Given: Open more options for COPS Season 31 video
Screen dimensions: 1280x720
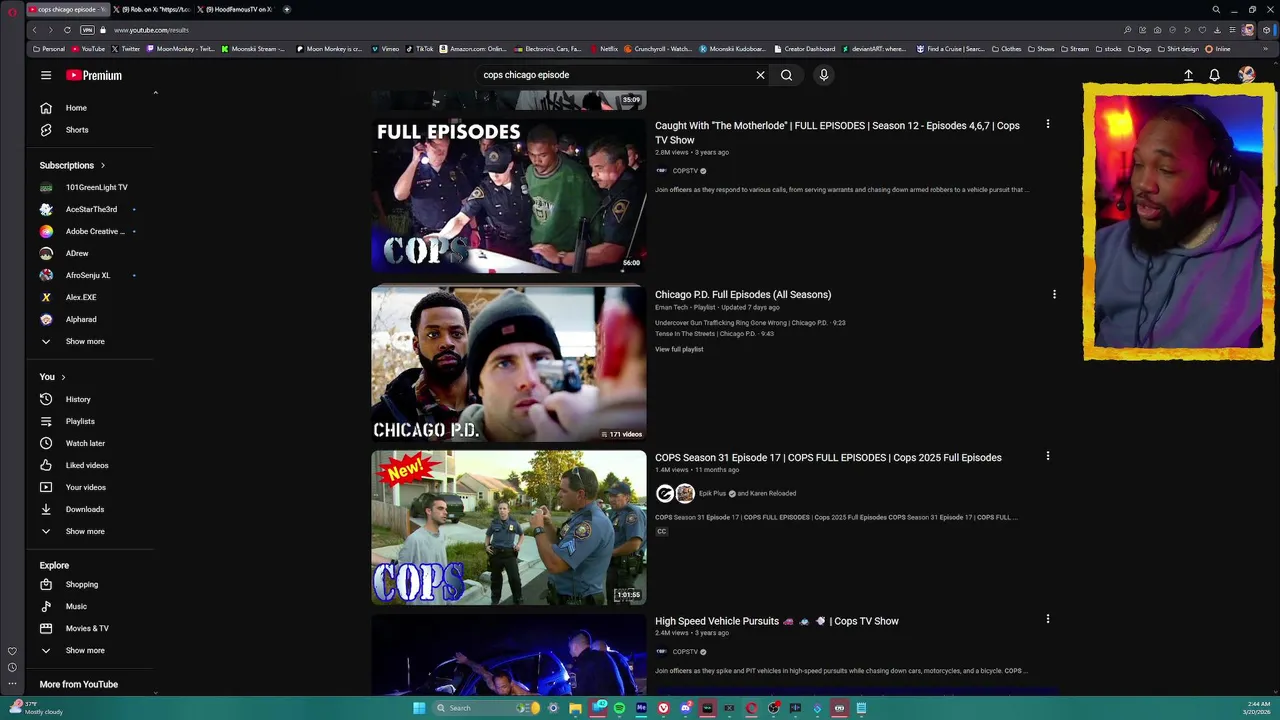Looking at the screenshot, I should pyautogui.click(x=1047, y=456).
